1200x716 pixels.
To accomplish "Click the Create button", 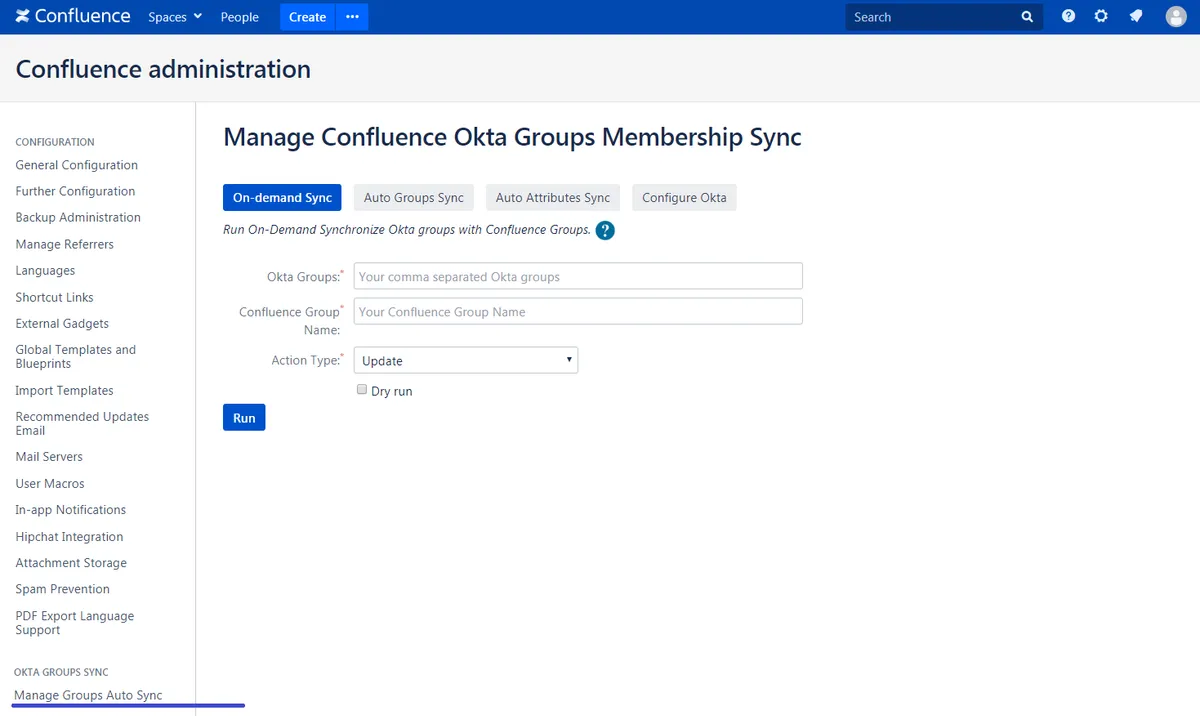I will pos(308,17).
